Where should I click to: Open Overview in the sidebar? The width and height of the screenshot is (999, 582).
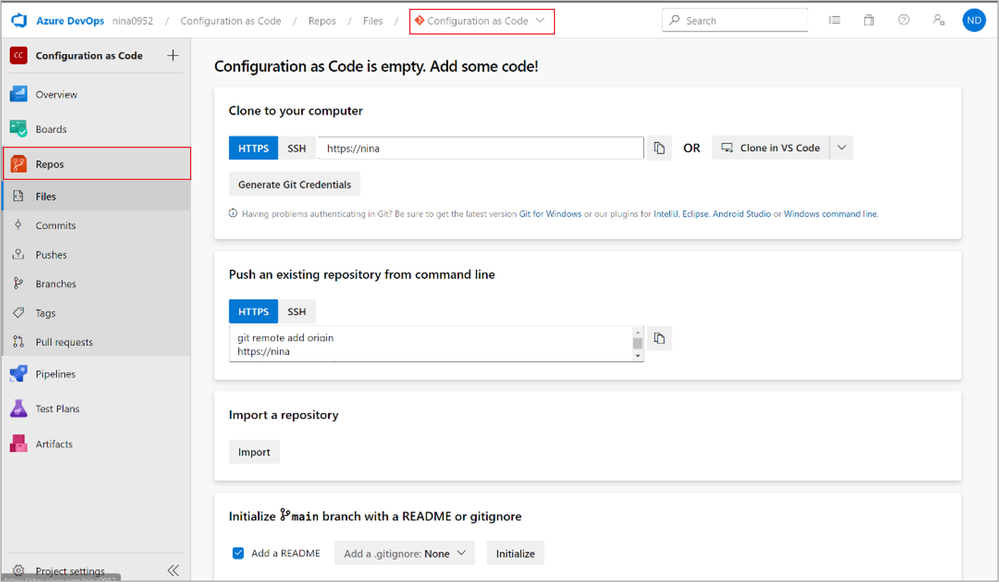click(x=96, y=94)
